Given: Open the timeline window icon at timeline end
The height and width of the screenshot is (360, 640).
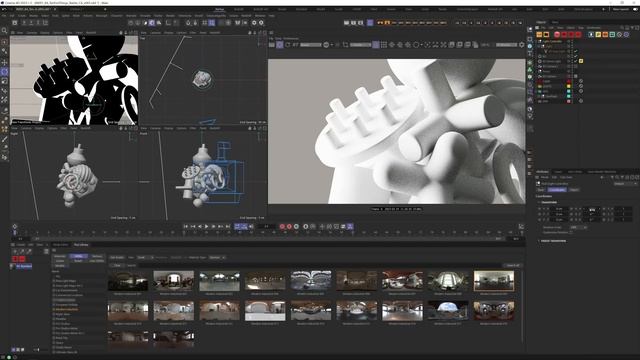Looking at the screenshot, I should 521,226.
